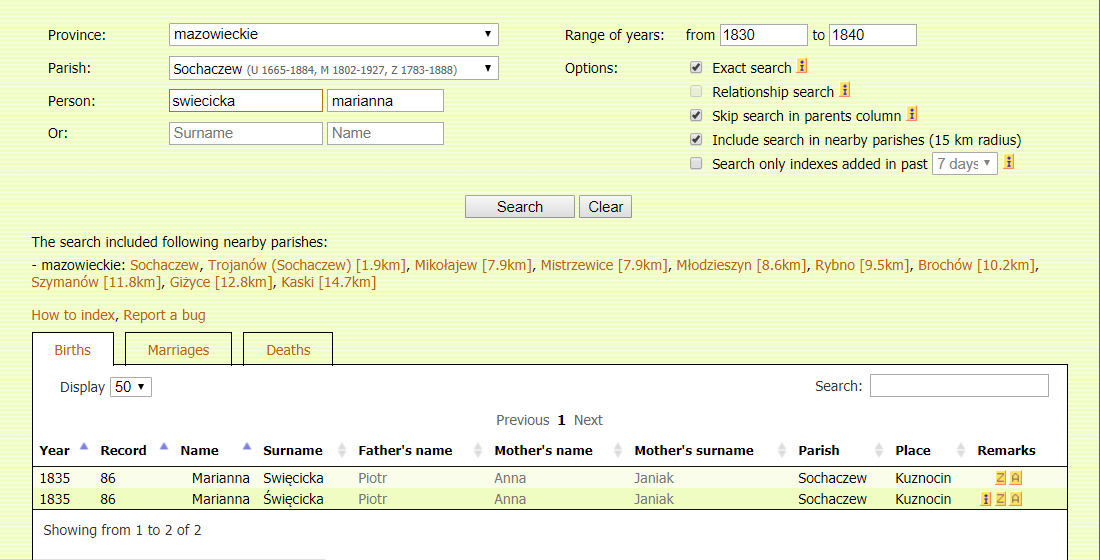This screenshot has width=1100, height=560.
Task: Open the Province dropdown showing mazowieckie
Action: pos(334,34)
